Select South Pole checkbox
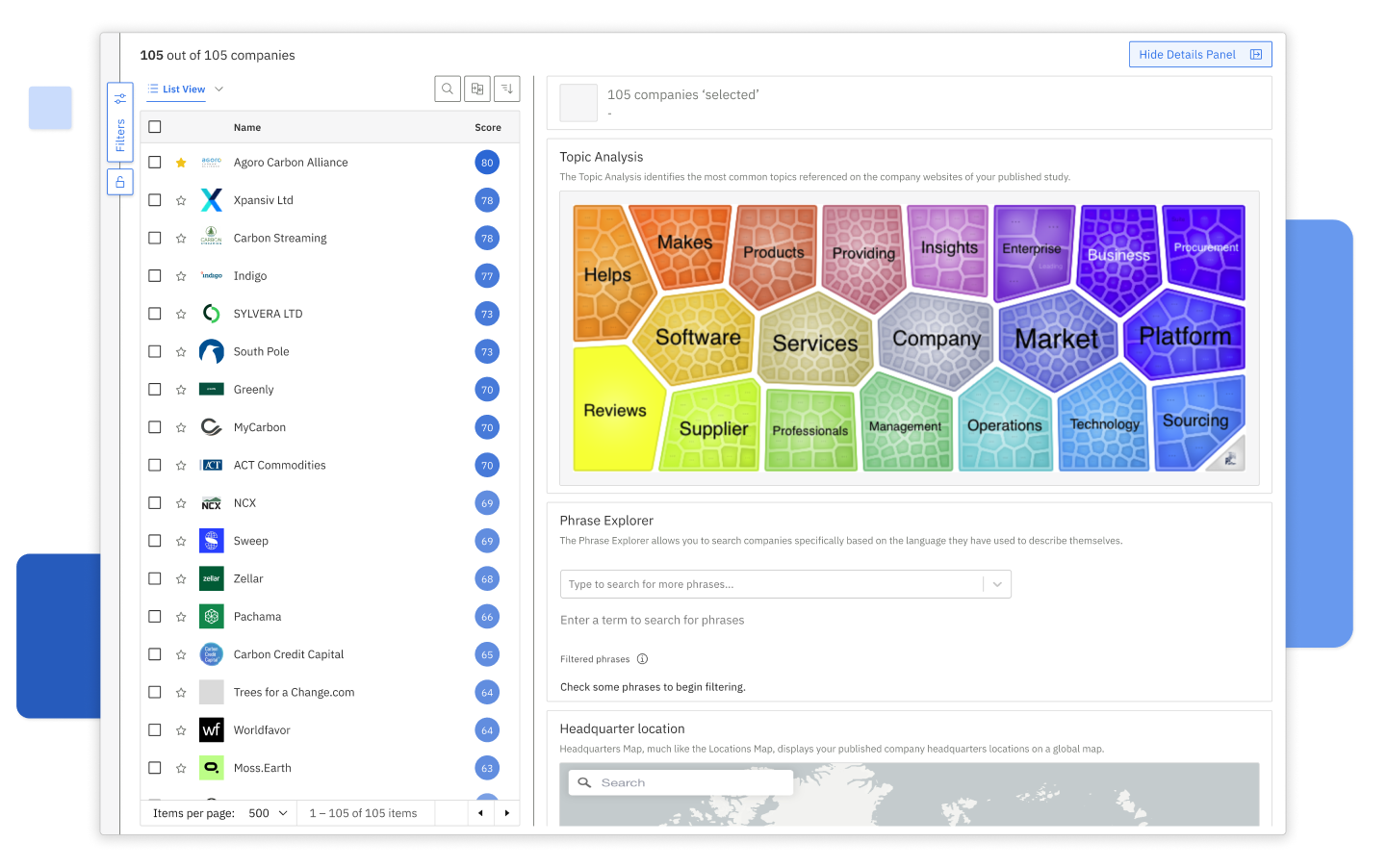 point(155,352)
